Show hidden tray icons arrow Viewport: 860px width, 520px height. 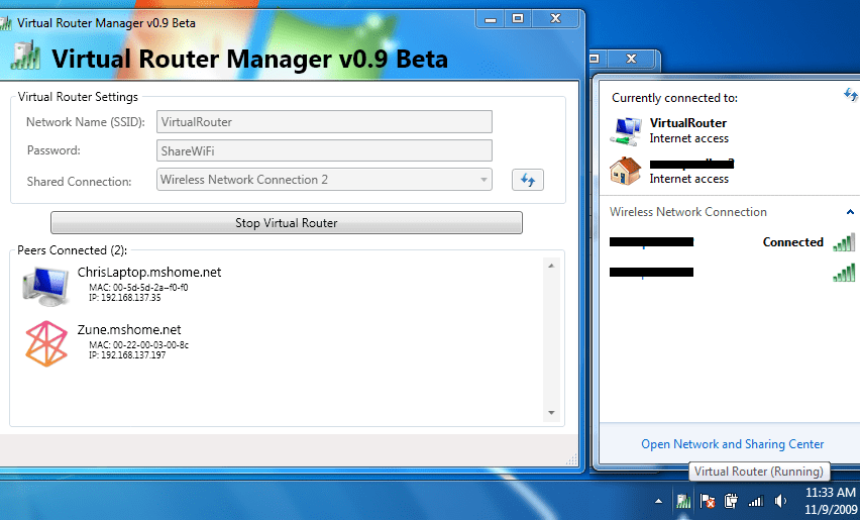click(x=659, y=501)
